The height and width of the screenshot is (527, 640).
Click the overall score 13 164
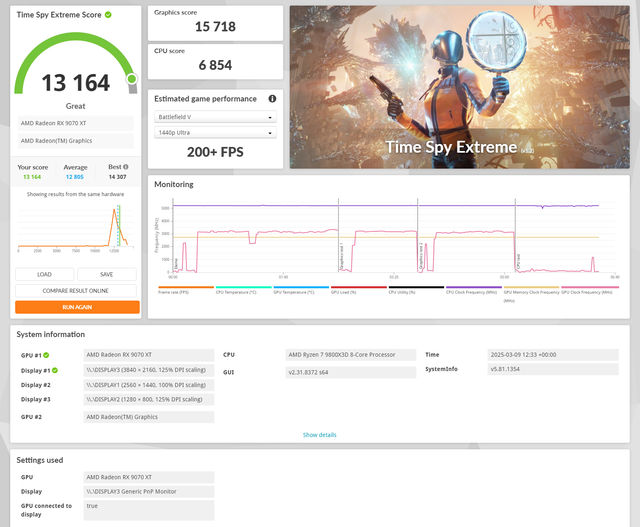(76, 83)
